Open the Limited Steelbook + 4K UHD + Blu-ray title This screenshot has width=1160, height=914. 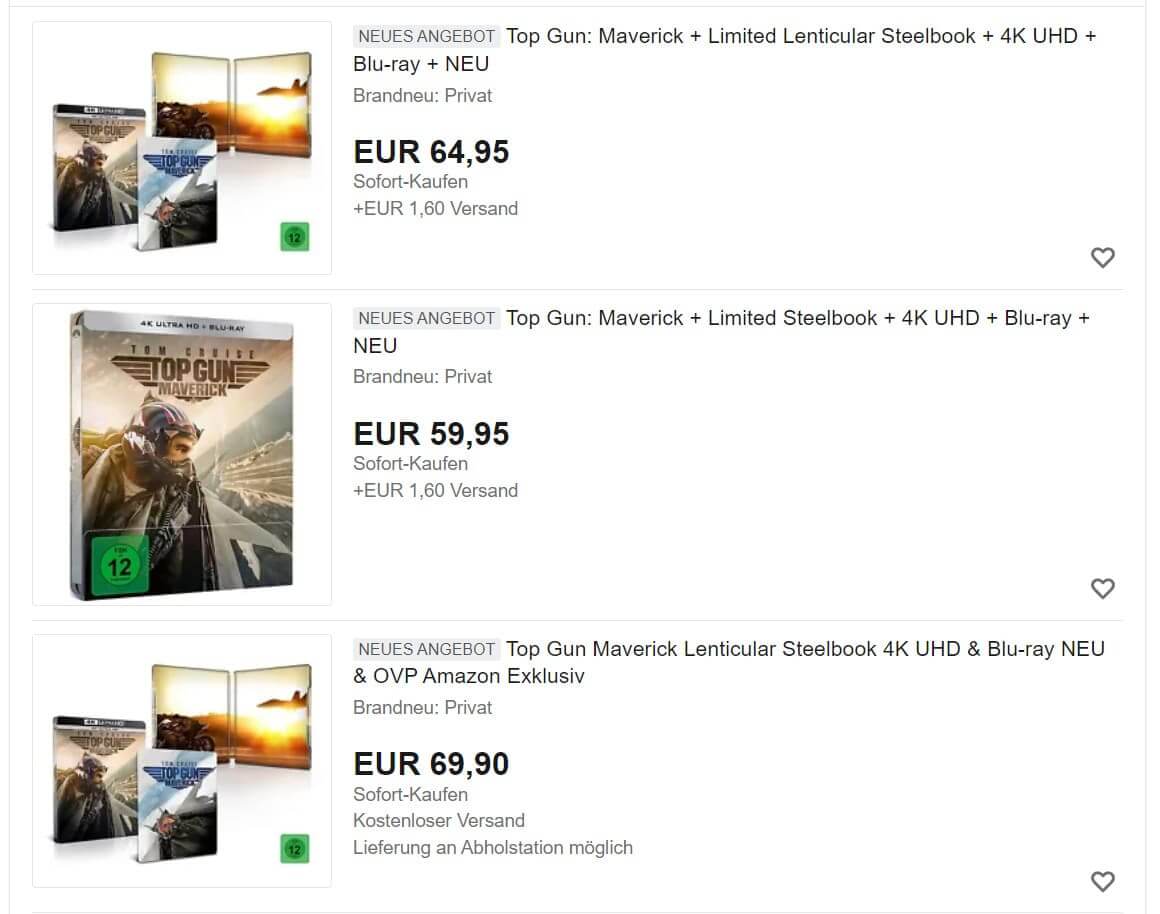coord(721,332)
